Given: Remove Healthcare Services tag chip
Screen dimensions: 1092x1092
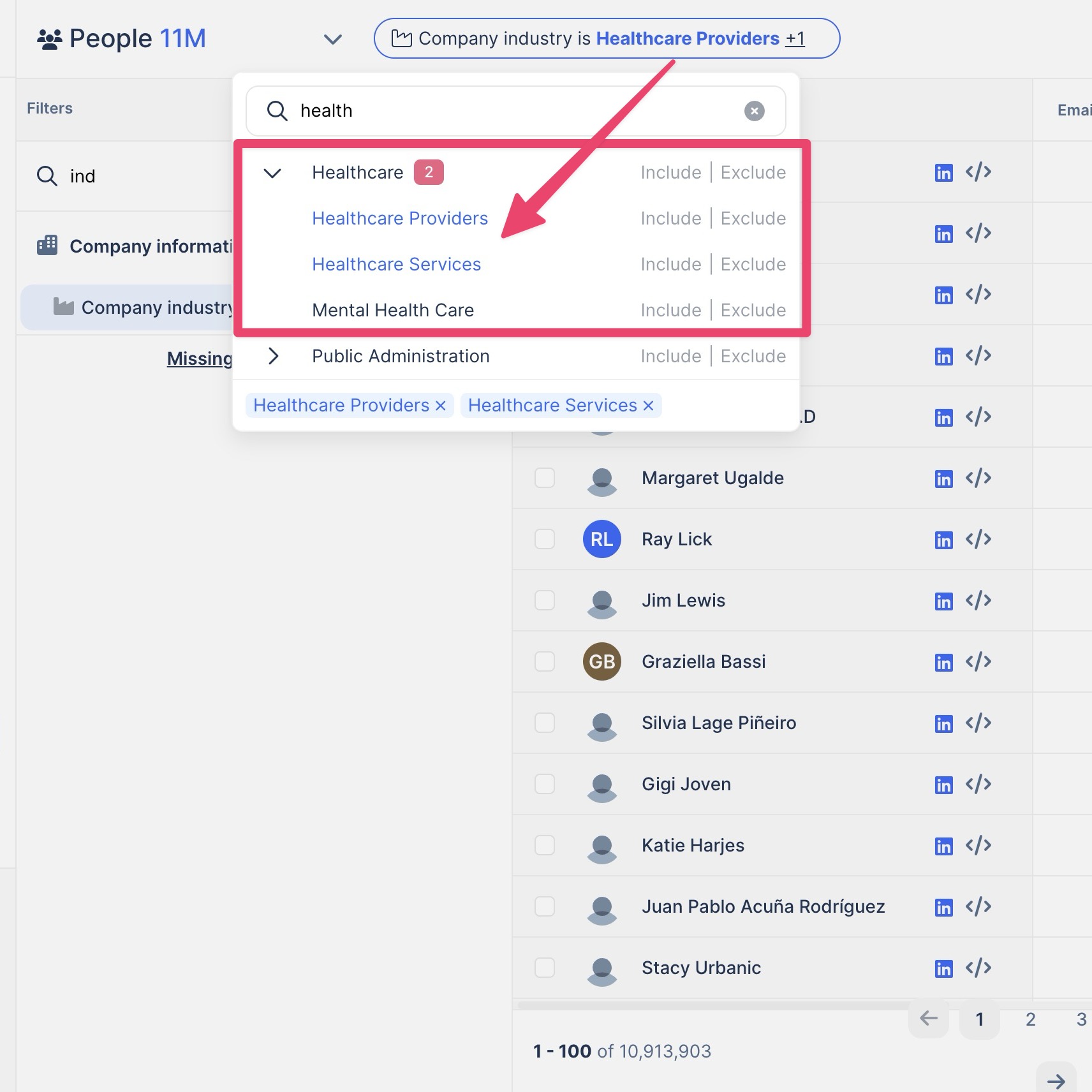Looking at the screenshot, I should (x=648, y=406).
